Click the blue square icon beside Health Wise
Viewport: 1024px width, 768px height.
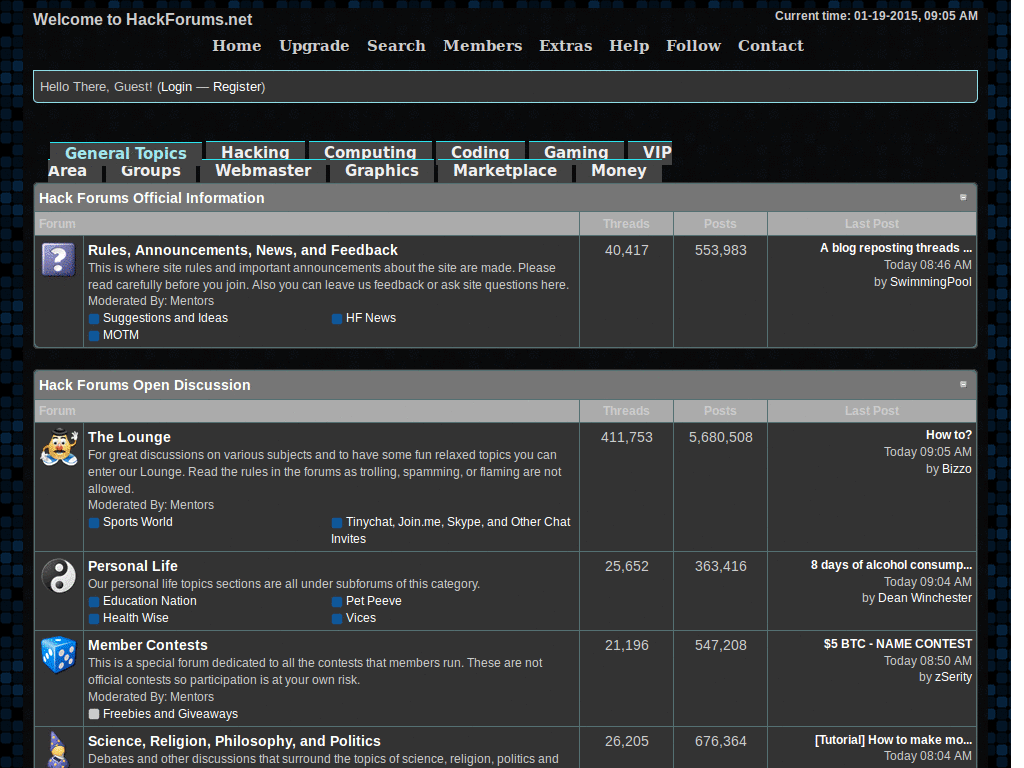[x=94, y=618]
